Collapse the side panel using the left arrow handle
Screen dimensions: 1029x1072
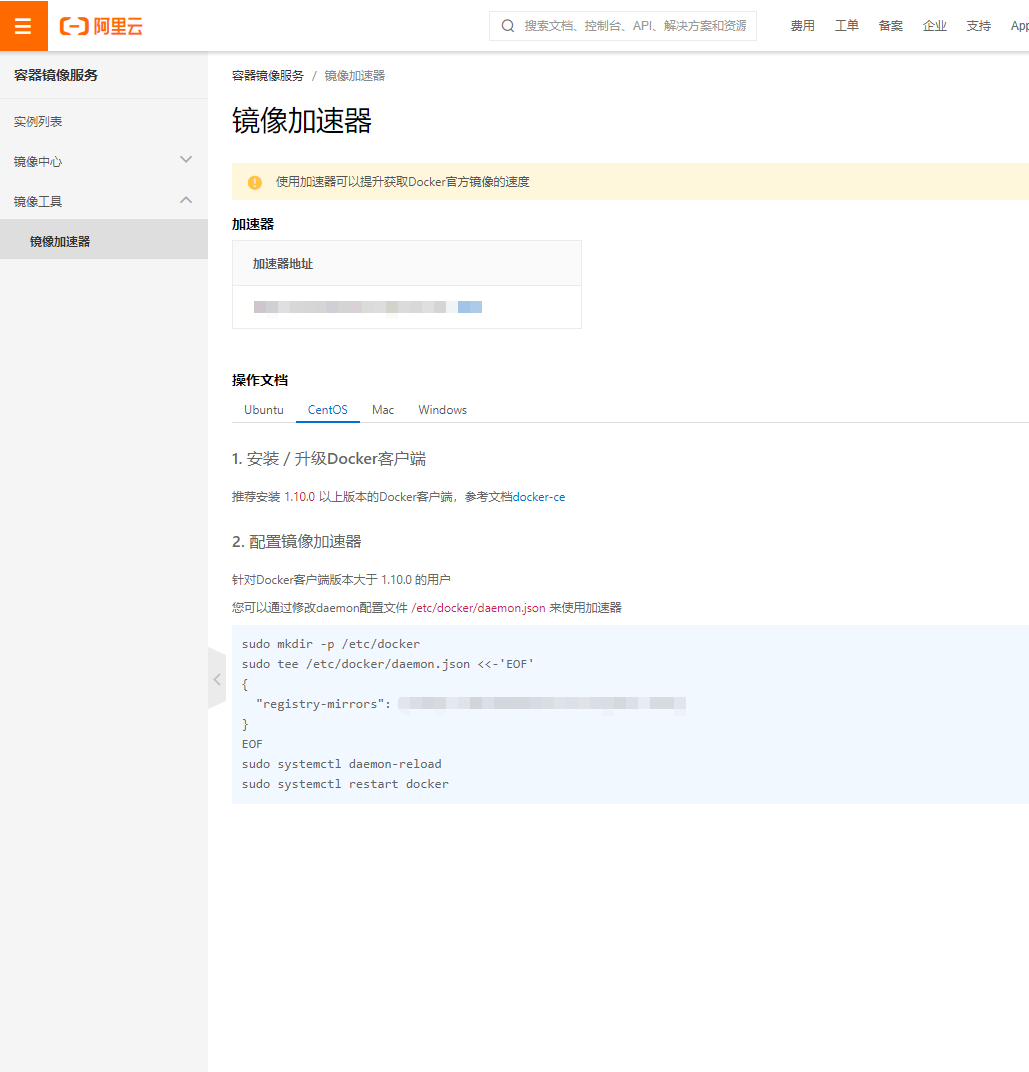(x=217, y=678)
